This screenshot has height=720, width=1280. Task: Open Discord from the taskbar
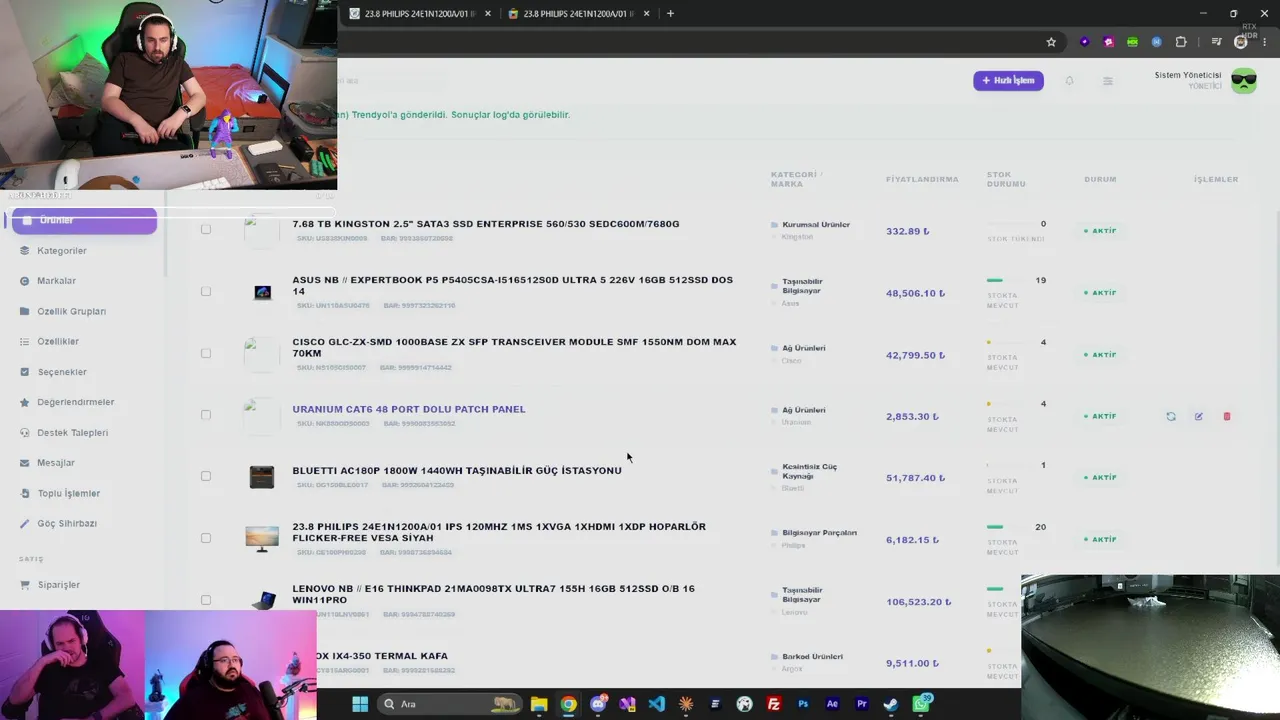pyautogui.click(x=598, y=704)
